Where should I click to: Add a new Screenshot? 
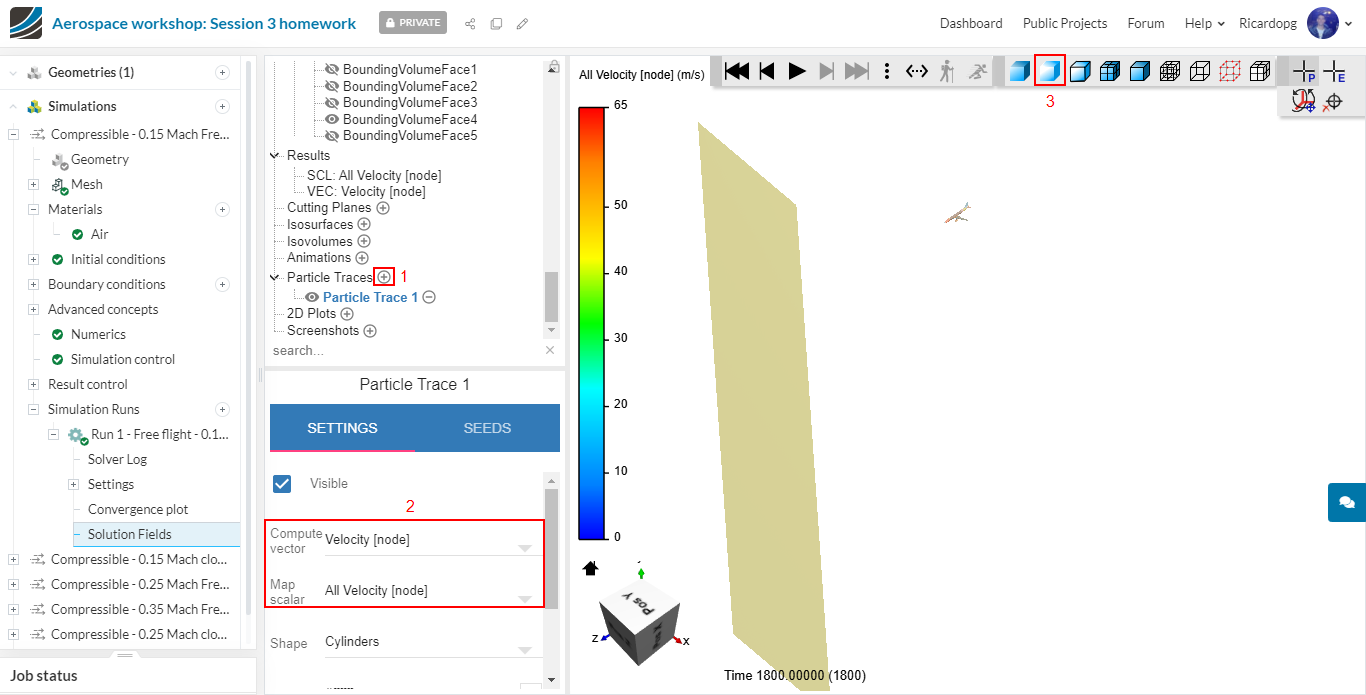tap(370, 331)
